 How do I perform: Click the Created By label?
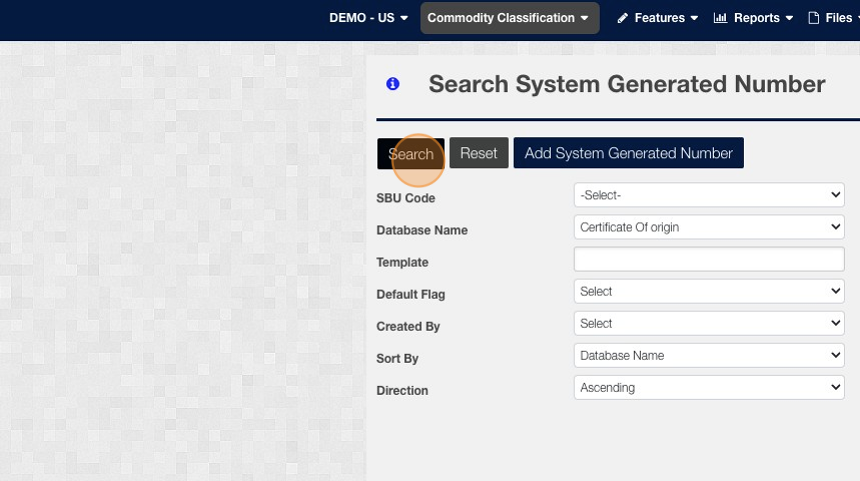coord(408,326)
